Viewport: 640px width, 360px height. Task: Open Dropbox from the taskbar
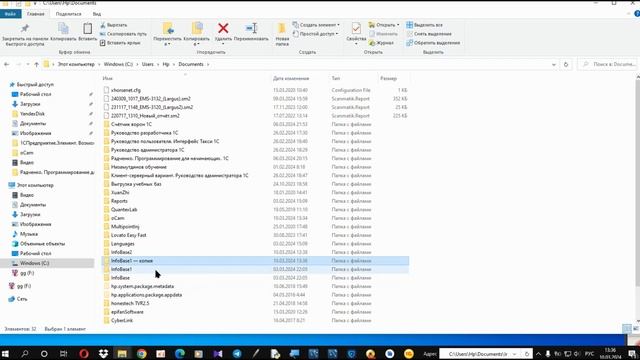tap(103, 353)
